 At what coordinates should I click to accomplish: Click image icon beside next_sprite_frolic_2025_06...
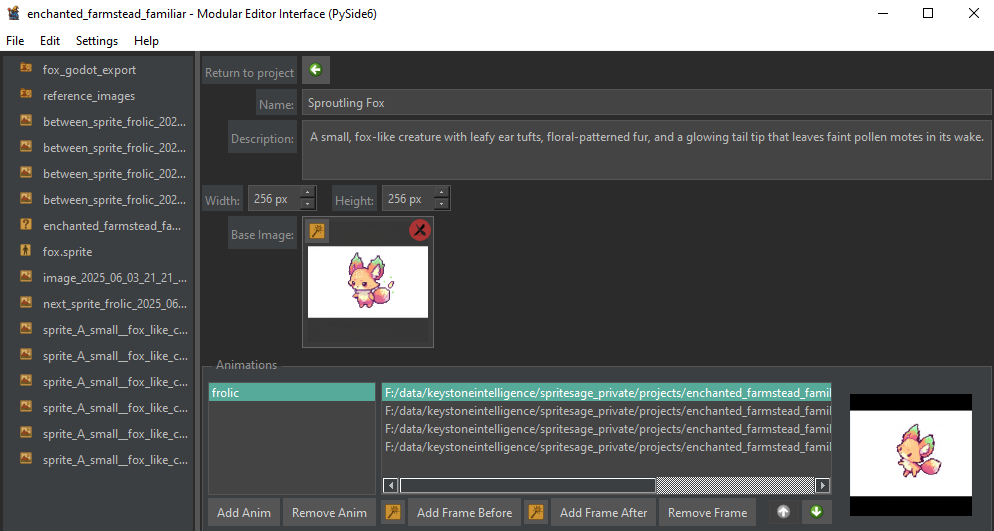(x=26, y=302)
